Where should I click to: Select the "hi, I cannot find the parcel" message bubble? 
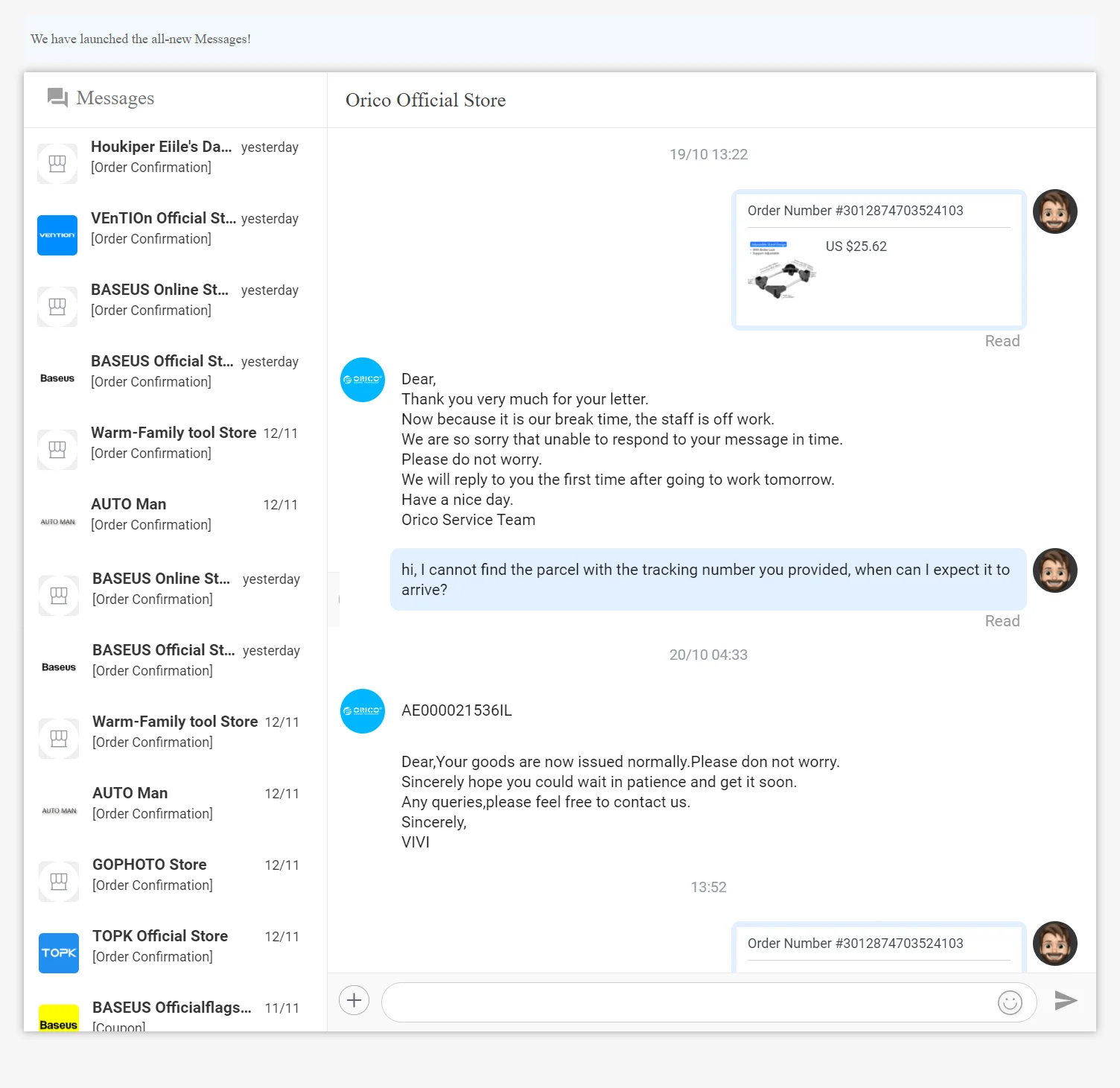tap(708, 579)
